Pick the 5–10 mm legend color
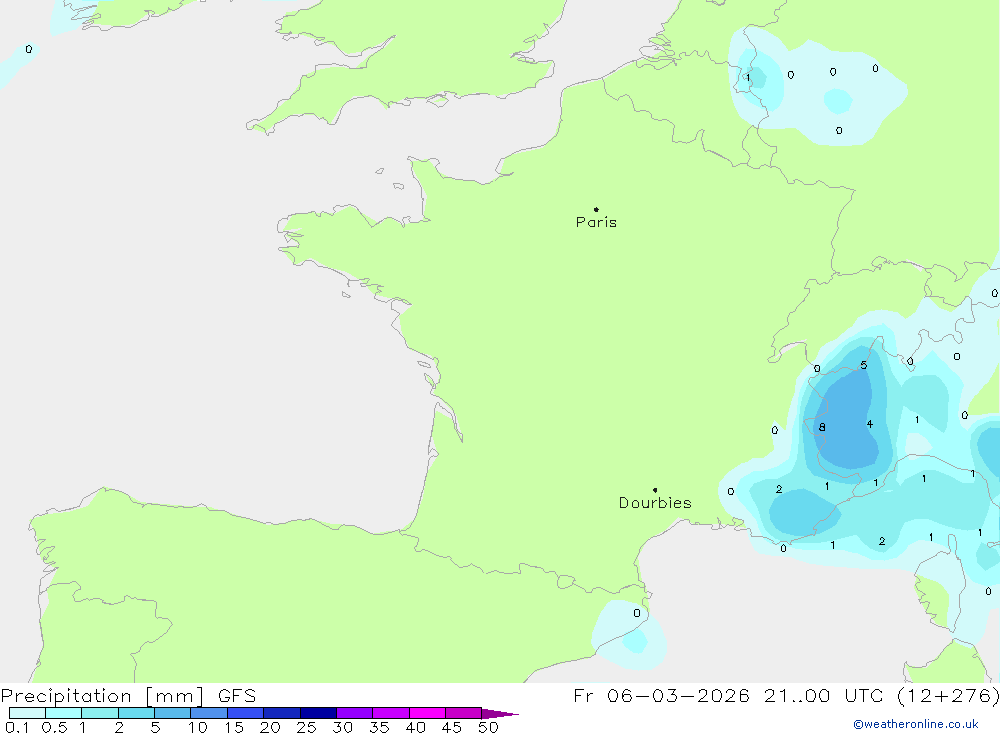Image resolution: width=1000 pixels, height=733 pixels. [x=173, y=713]
